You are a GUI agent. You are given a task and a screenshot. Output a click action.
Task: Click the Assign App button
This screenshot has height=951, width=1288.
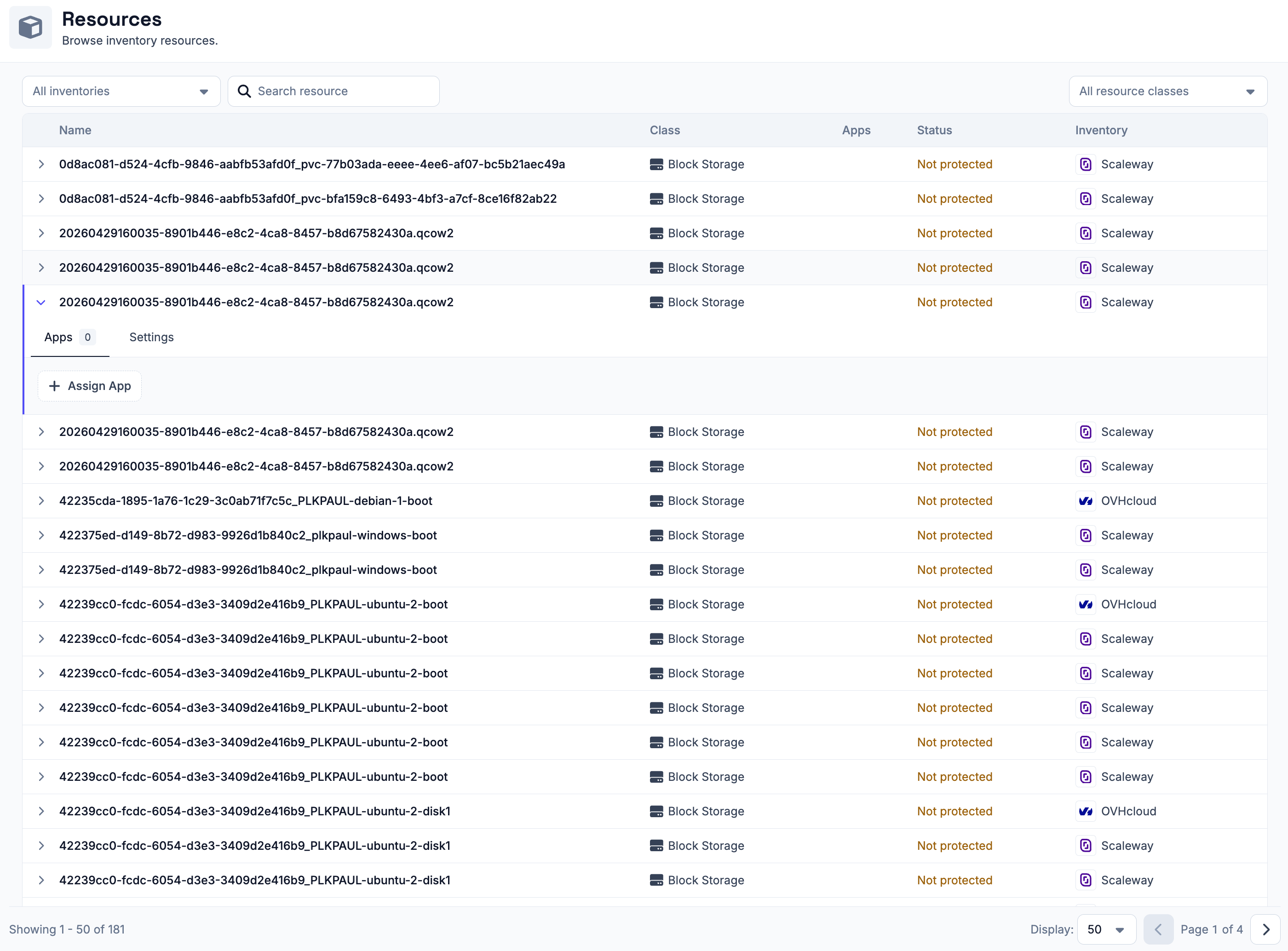click(90, 386)
